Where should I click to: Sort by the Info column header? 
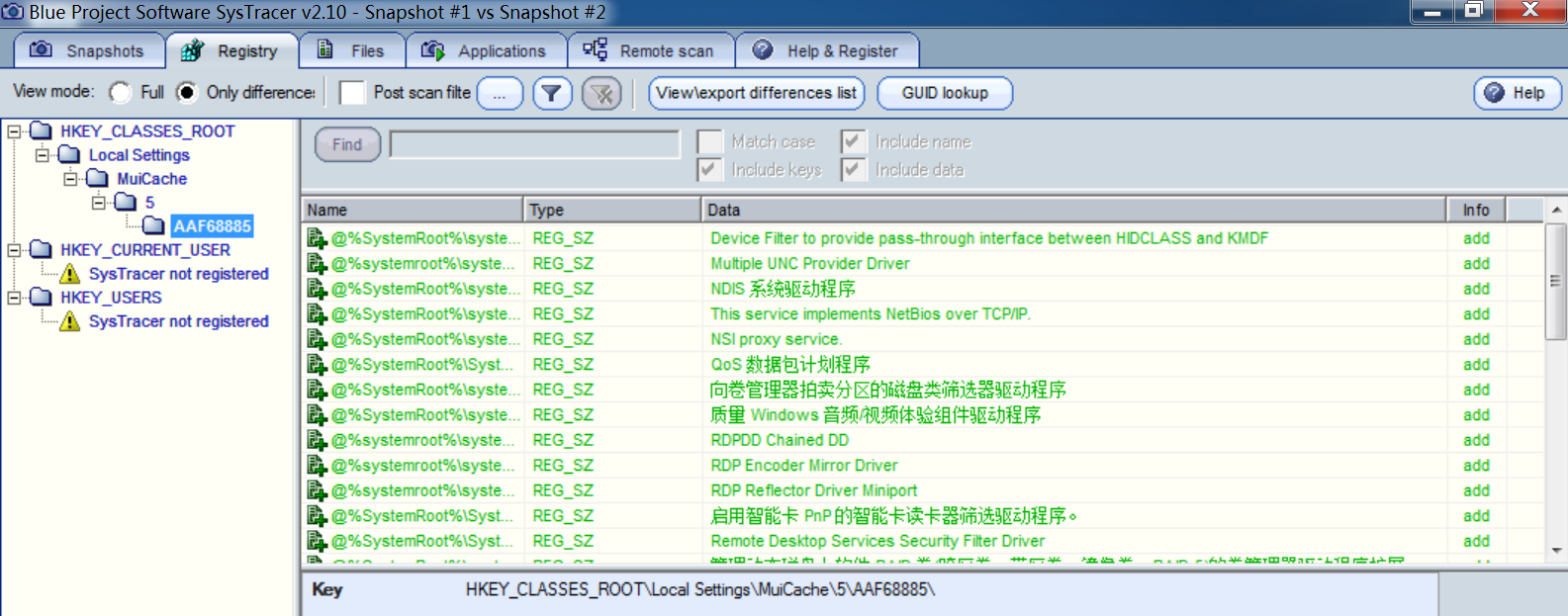[x=1476, y=210]
